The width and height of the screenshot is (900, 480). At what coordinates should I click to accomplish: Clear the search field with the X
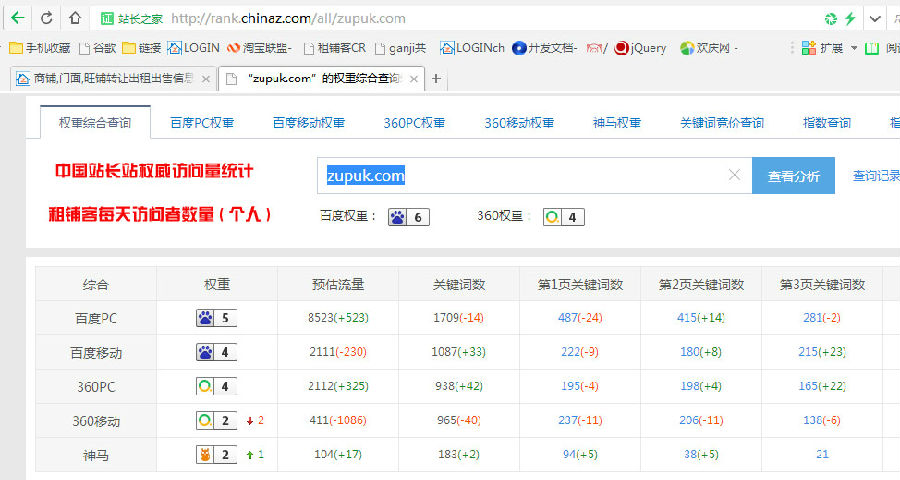point(734,175)
